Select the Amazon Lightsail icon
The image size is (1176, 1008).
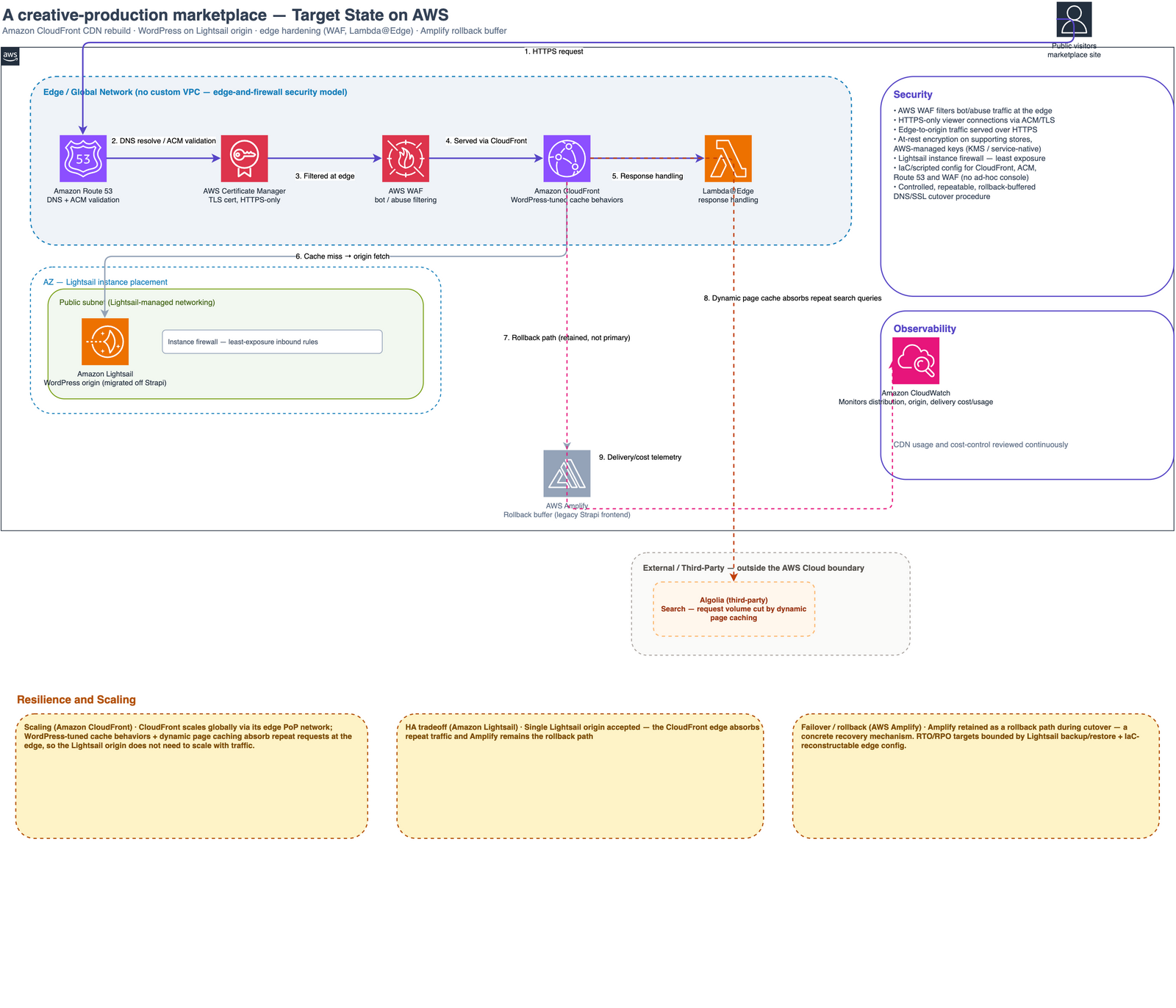pos(105,342)
